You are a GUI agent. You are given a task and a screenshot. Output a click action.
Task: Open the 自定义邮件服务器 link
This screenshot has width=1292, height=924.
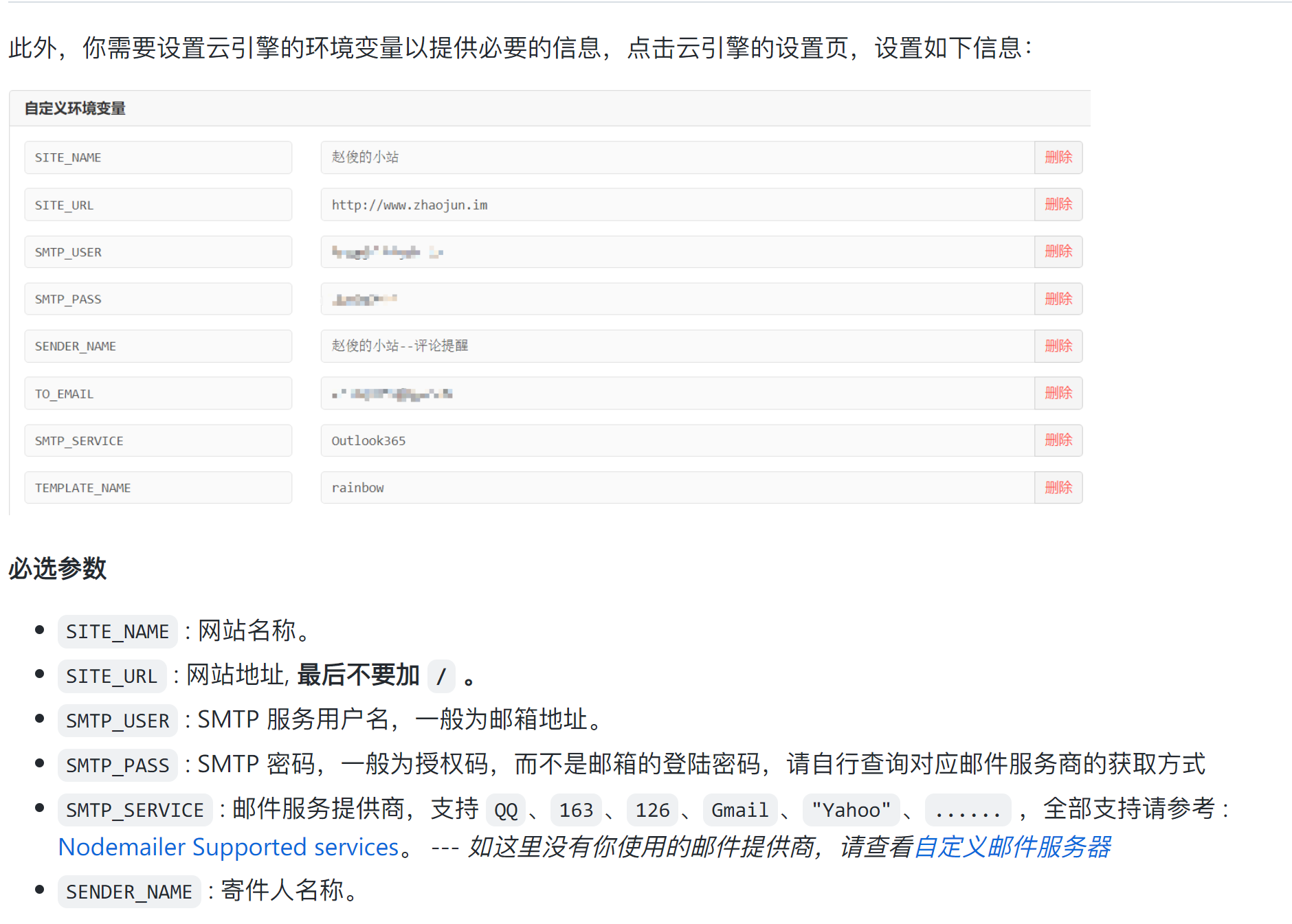coord(1012,847)
